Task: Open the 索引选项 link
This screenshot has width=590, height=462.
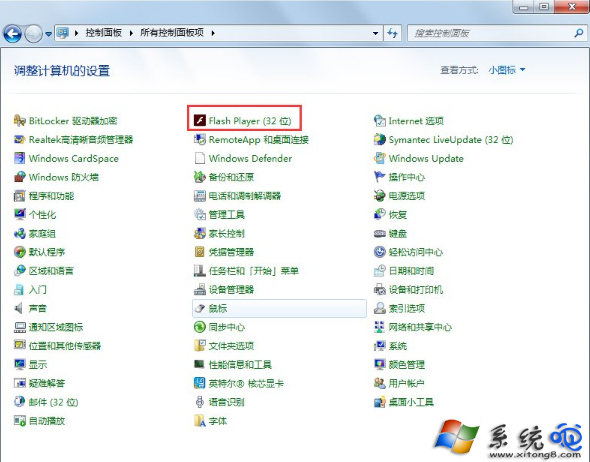Action: [x=407, y=309]
